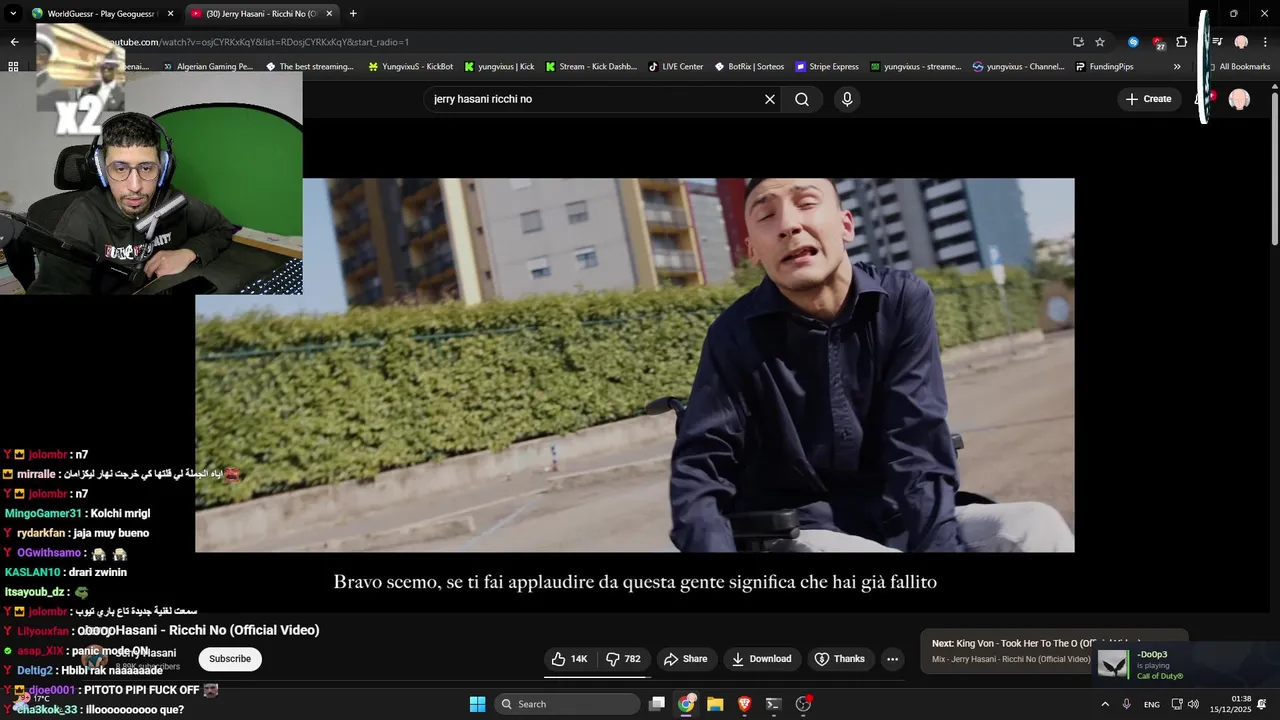
Task: Click the Download button below the video
Action: (762, 659)
